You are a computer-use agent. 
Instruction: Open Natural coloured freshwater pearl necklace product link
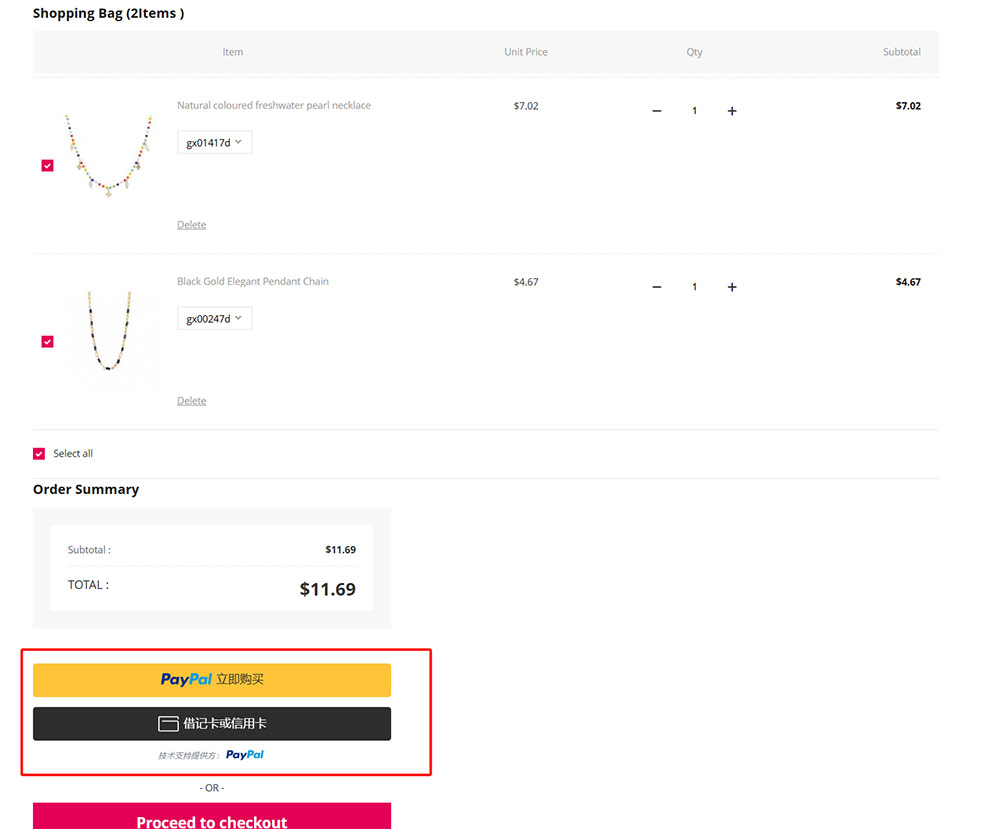[x=274, y=105]
